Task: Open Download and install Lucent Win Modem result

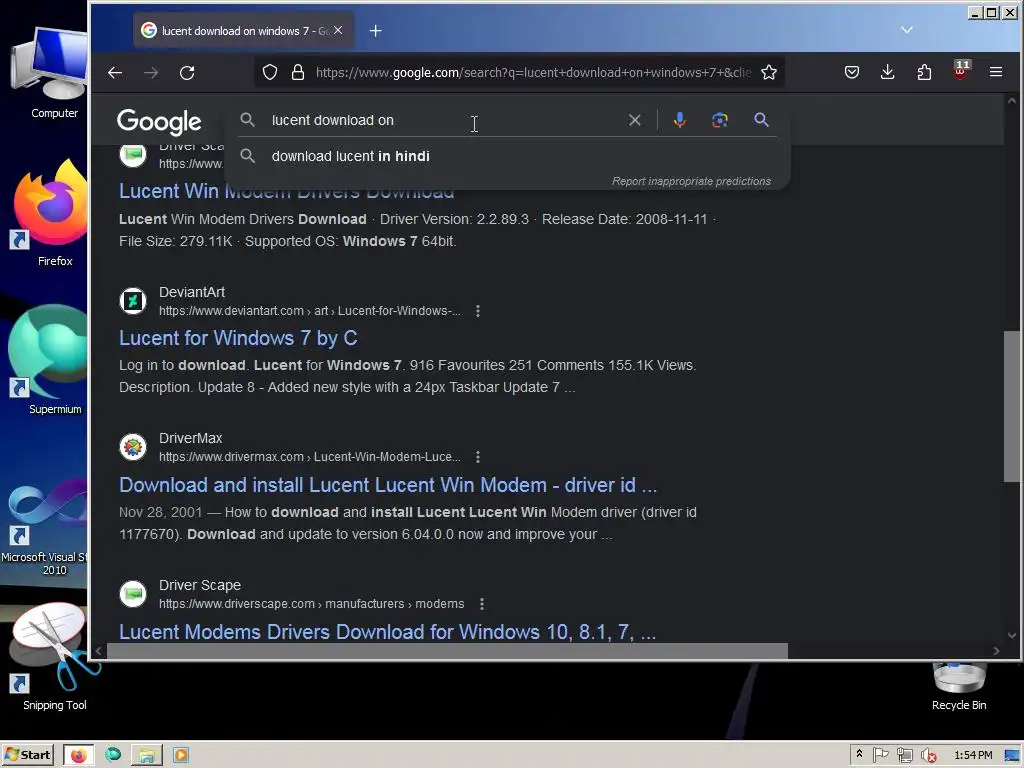Action: pyautogui.click(x=388, y=485)
